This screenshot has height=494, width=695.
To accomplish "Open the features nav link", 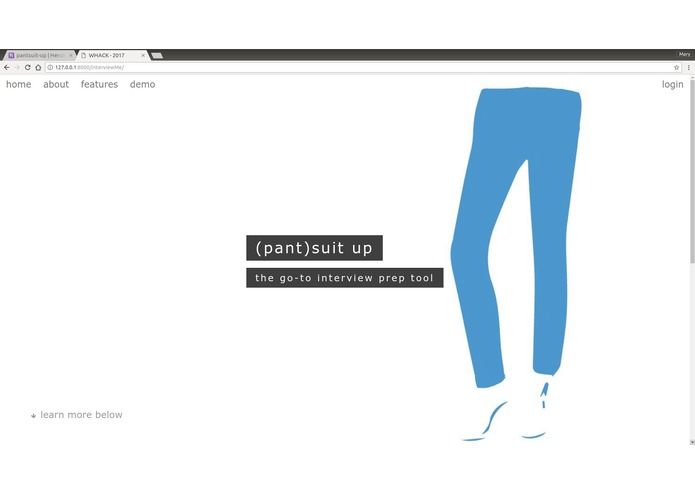I will 99,84.
